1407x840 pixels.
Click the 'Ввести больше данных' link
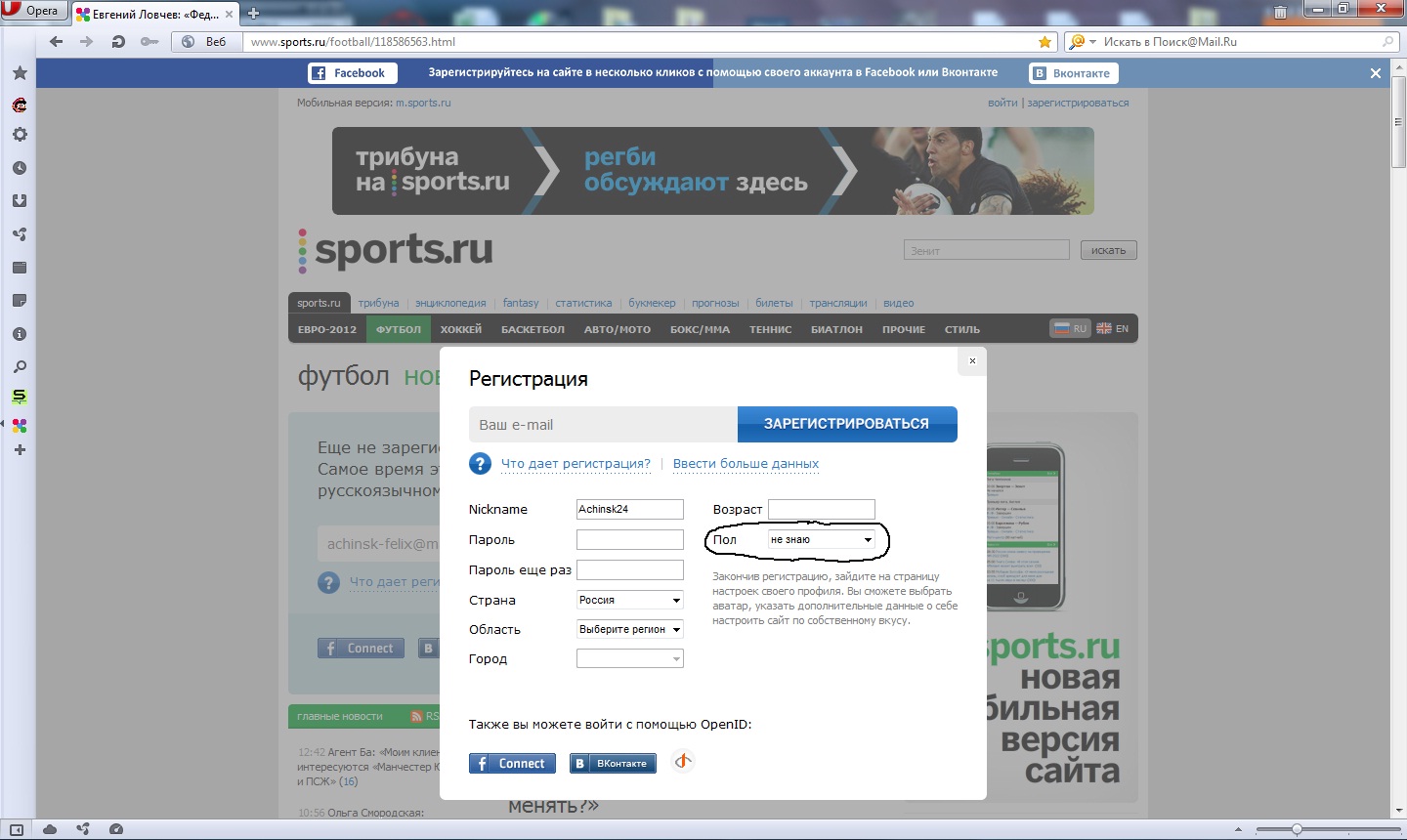click(x=746, y=464)
